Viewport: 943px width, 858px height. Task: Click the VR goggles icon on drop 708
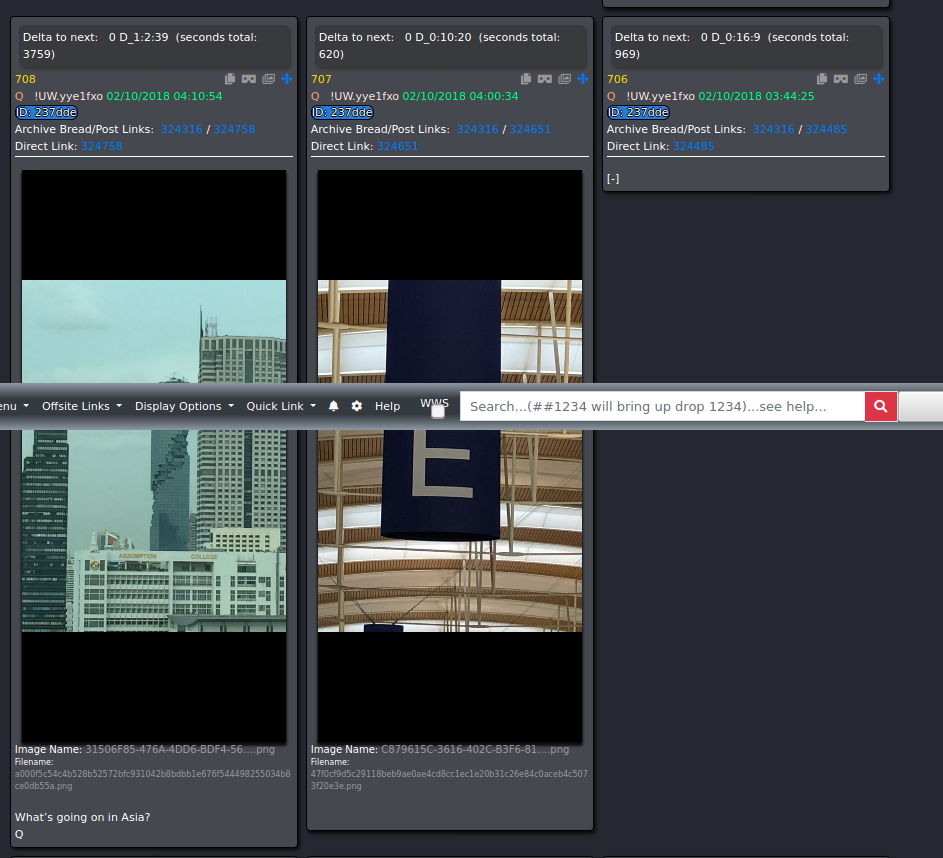(249, 79)
